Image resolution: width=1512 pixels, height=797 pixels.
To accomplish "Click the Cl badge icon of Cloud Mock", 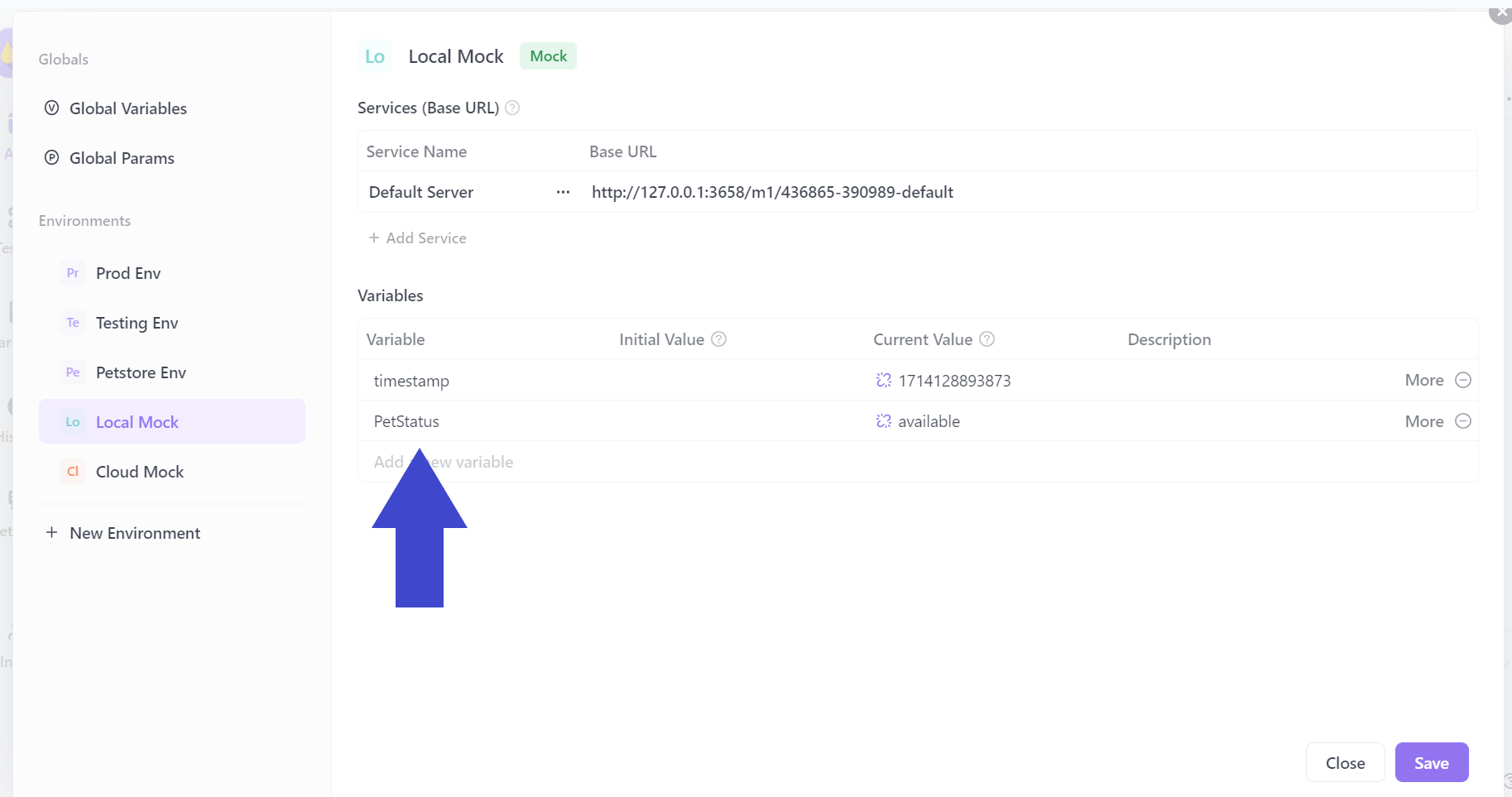I will pos(73,472).
